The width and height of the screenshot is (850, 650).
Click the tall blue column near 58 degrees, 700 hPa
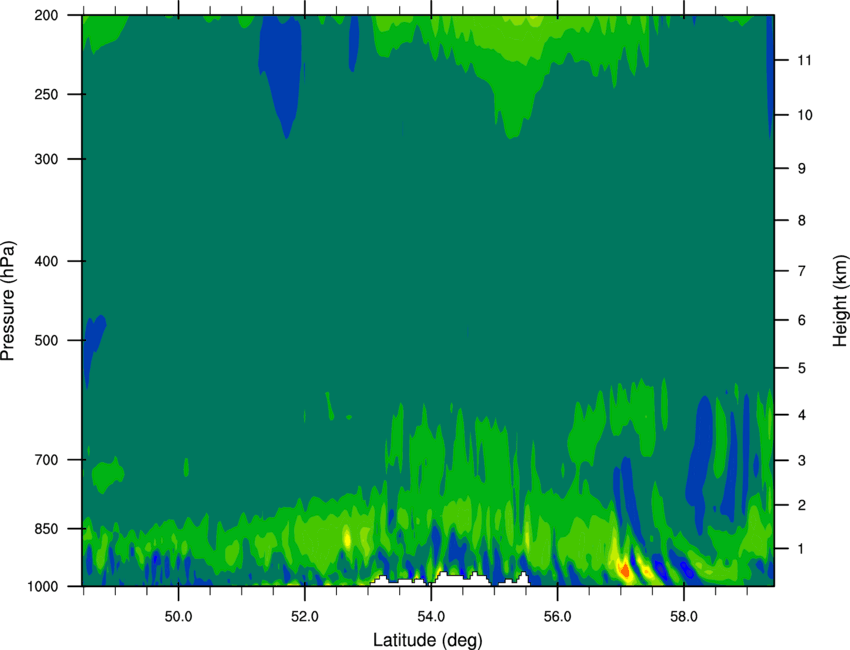699,461
